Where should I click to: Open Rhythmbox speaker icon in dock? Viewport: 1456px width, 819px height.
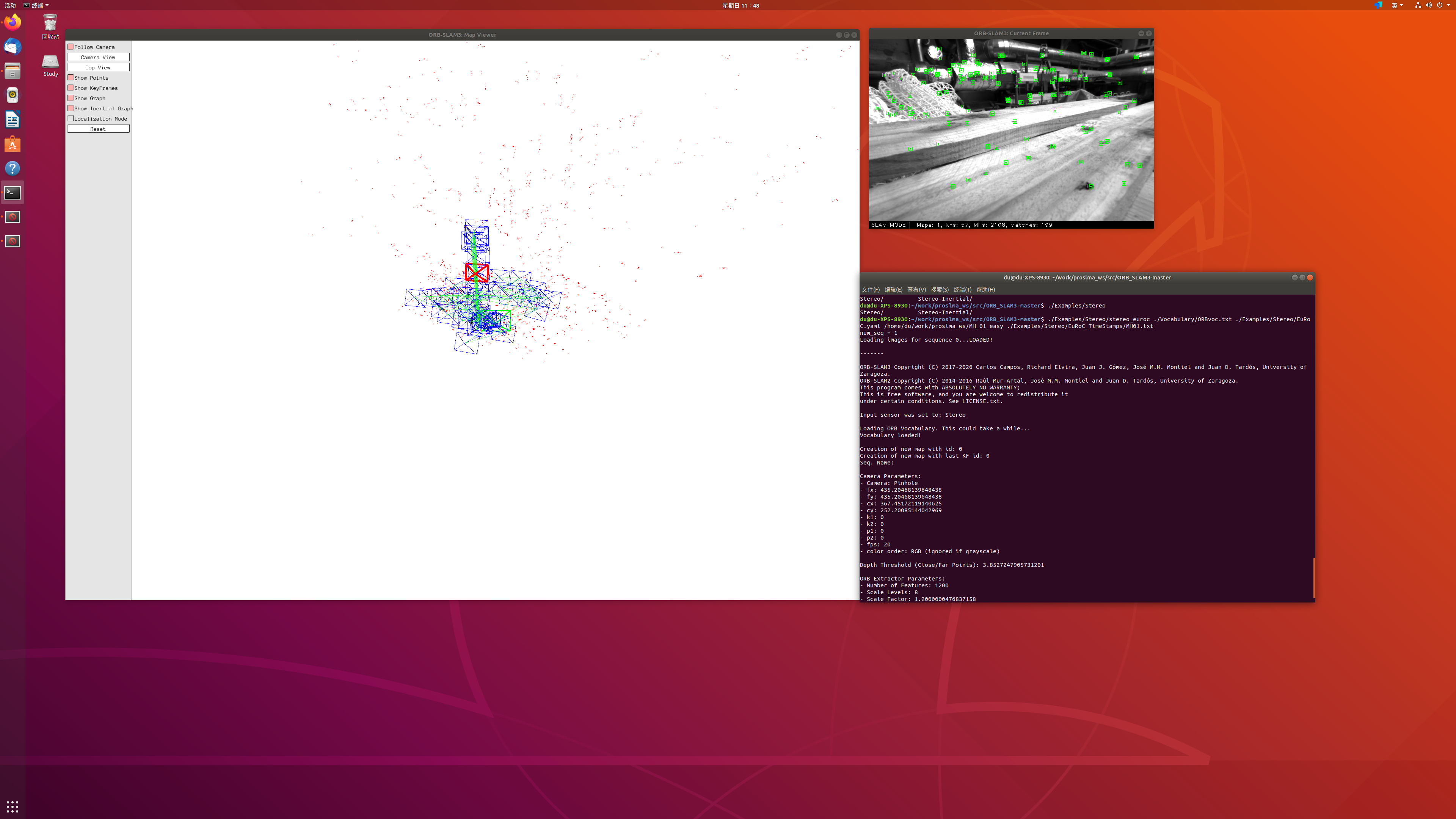click(13, 95)
